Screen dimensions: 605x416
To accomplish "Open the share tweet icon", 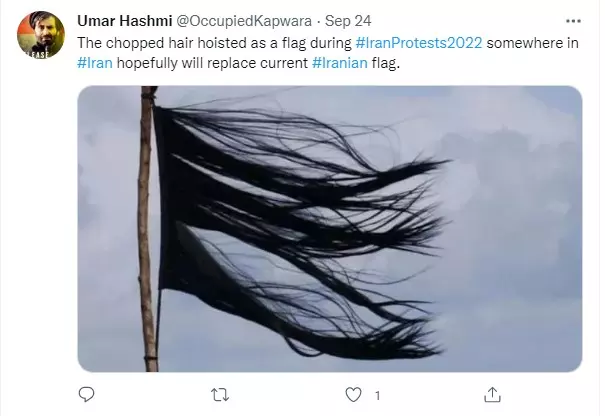I will click(x=492, y=395).
